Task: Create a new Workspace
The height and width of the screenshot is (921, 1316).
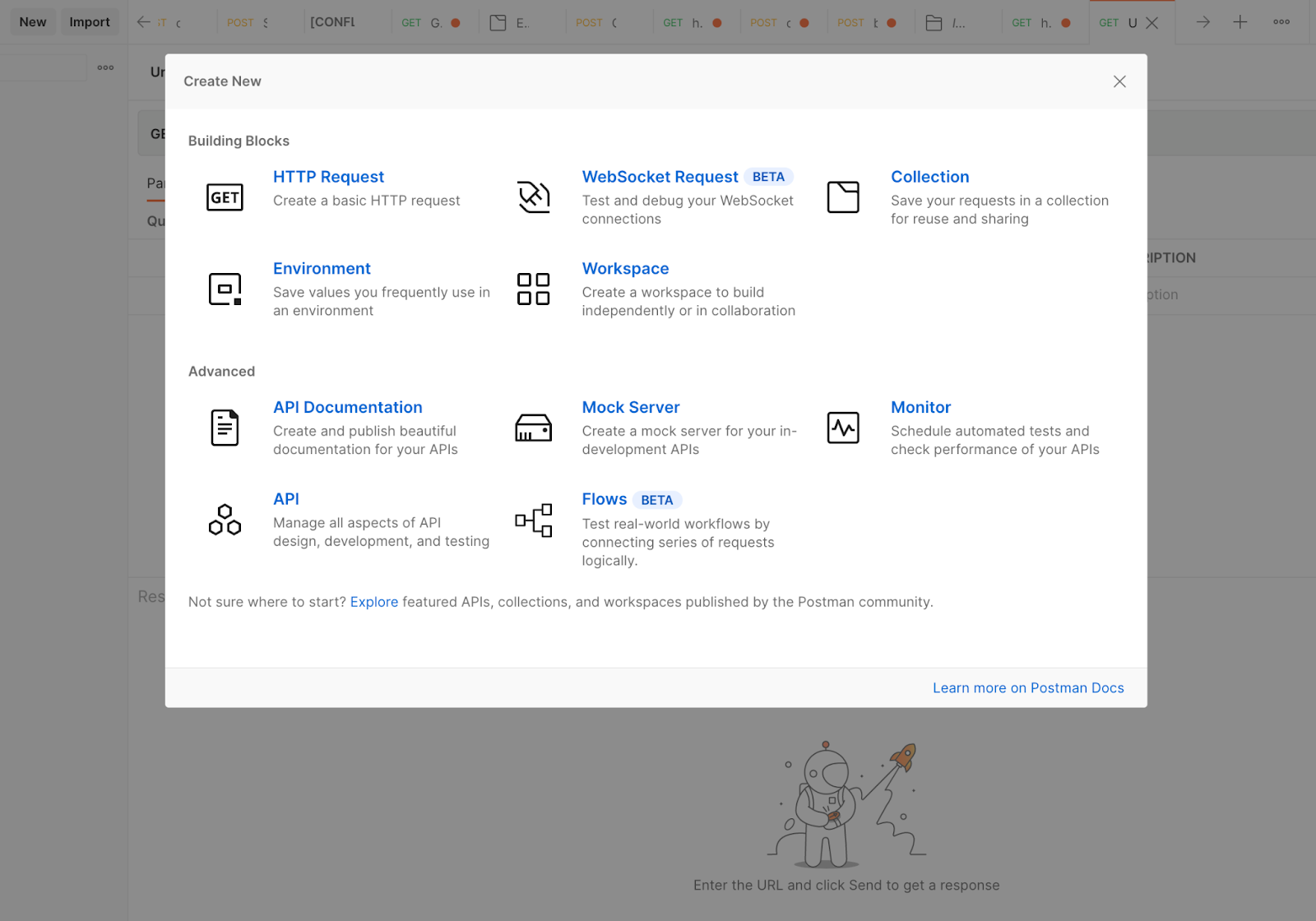Action: (625, 269)
